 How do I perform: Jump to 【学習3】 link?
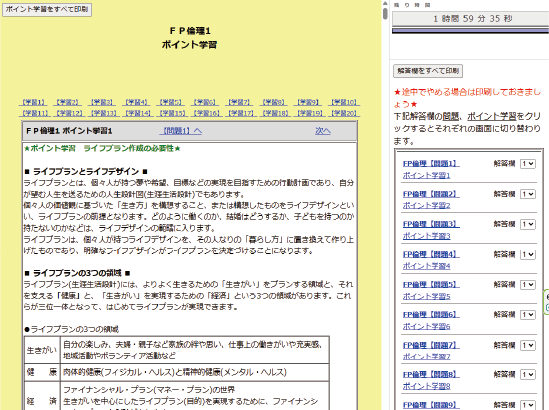coord(102,102)
